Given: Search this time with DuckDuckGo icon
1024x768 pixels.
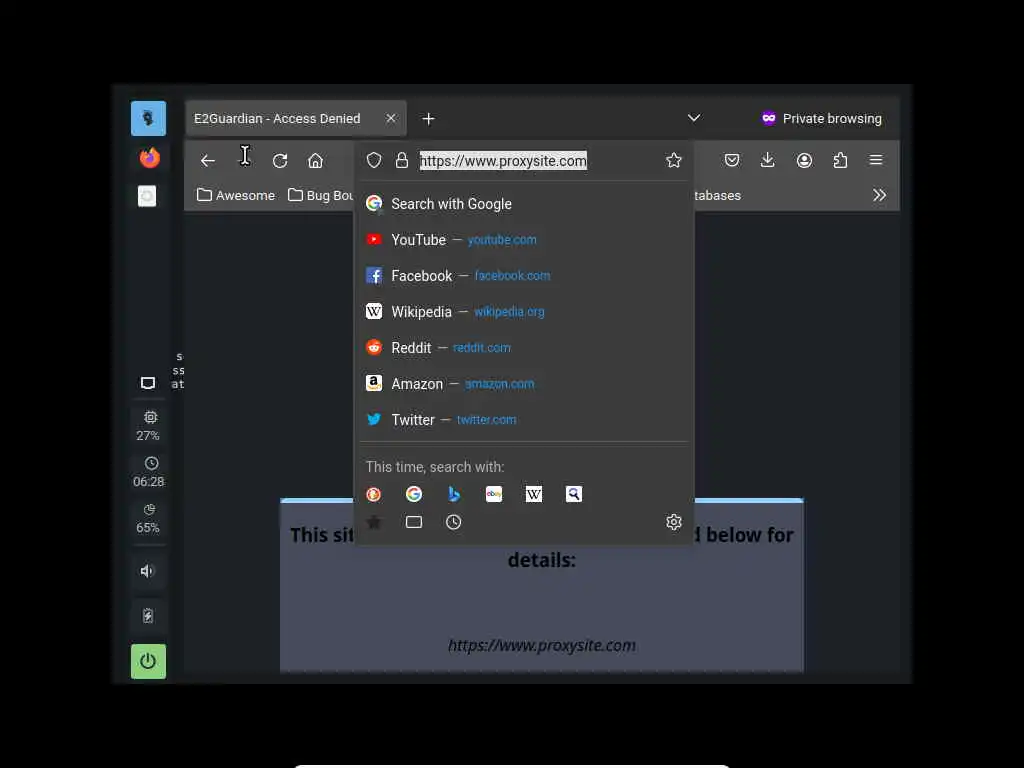Looking at the screenshot, I should pyautogui.click(x=374, y=494).
